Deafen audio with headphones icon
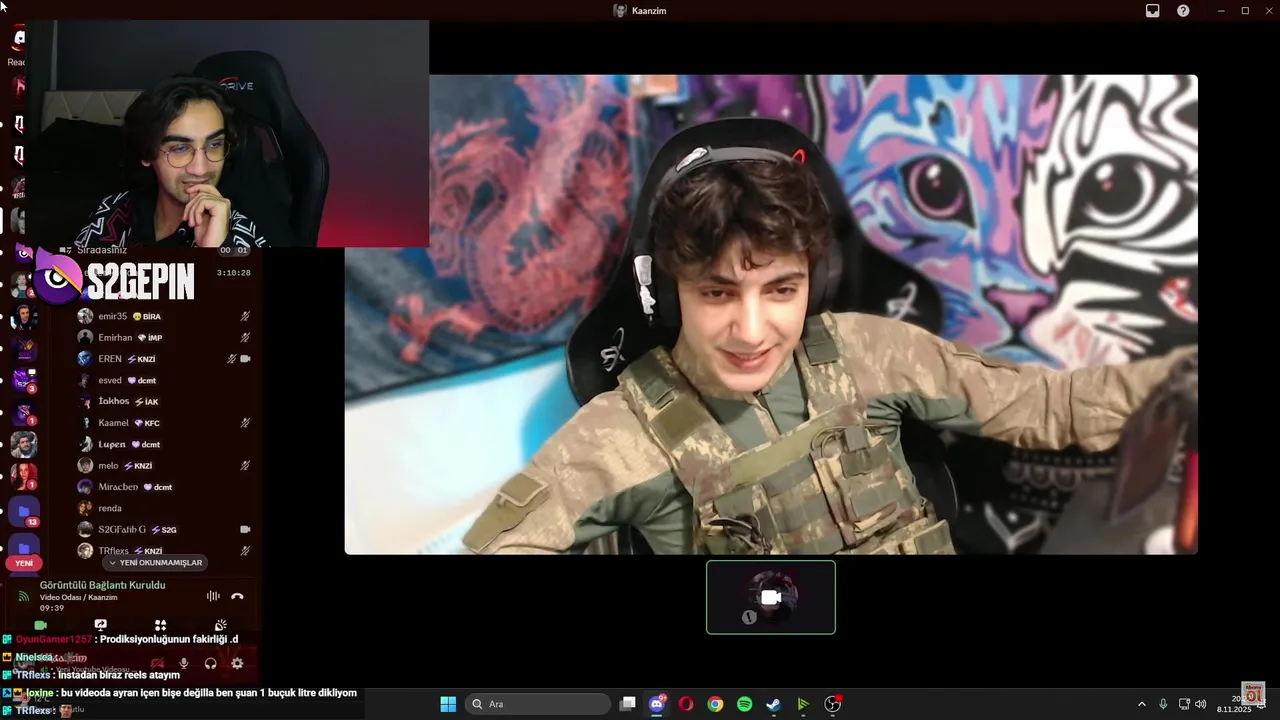 click(x=210, y=663)
